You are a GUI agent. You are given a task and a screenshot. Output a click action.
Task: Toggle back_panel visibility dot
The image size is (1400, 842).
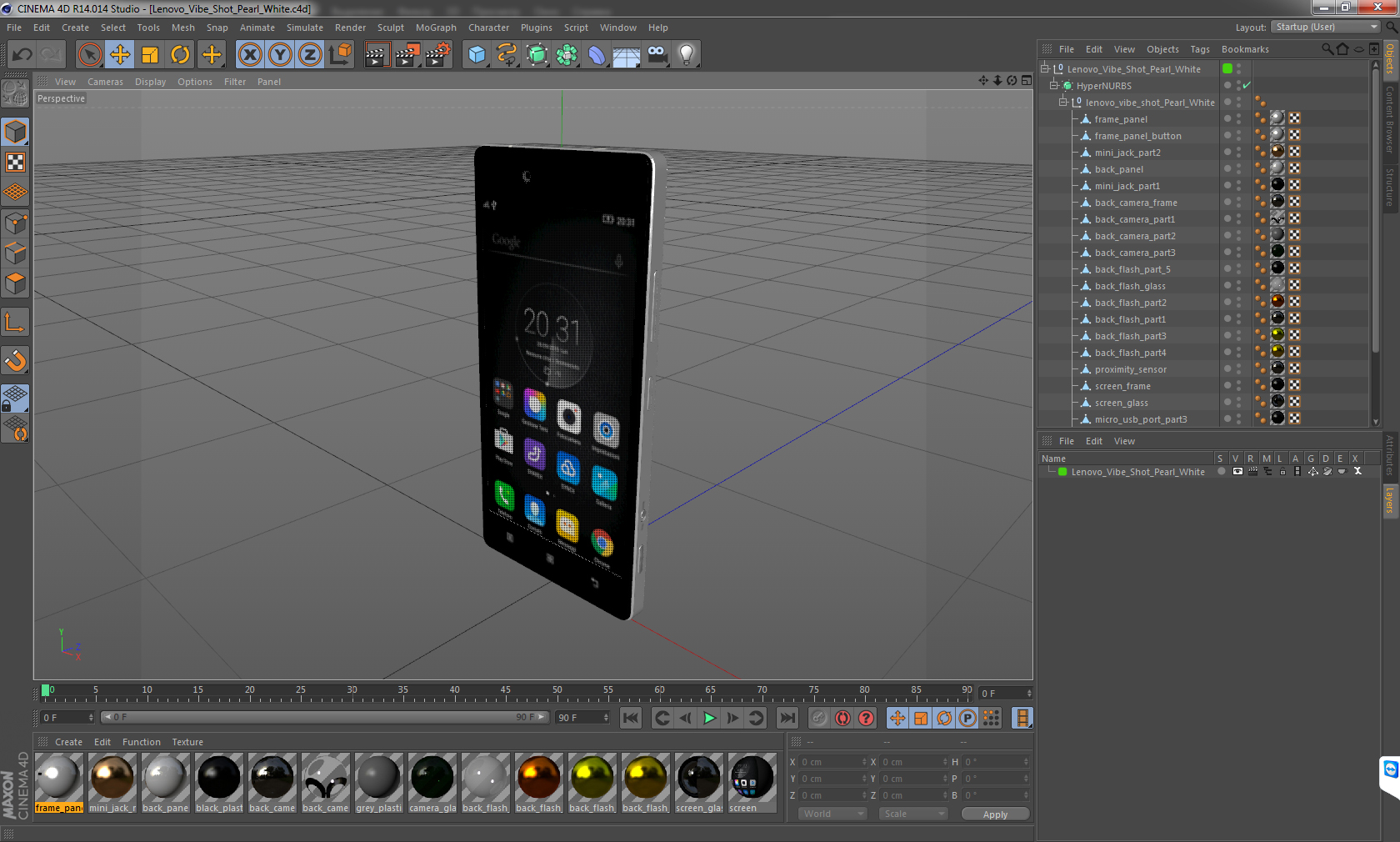coord(1227,168)
